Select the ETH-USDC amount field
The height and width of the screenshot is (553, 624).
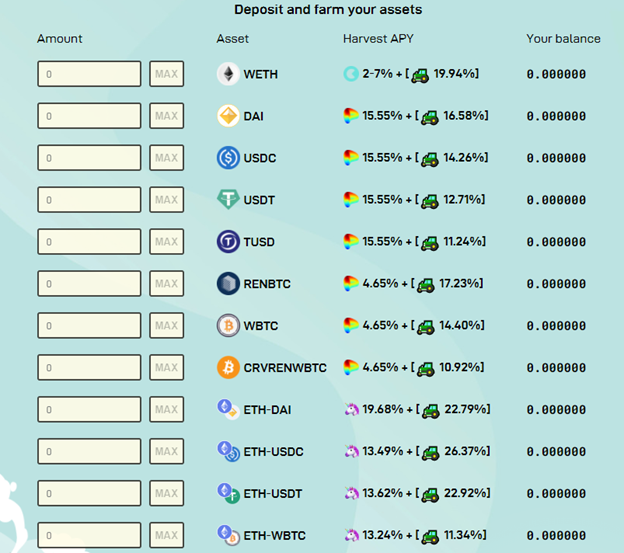point(89,451)
